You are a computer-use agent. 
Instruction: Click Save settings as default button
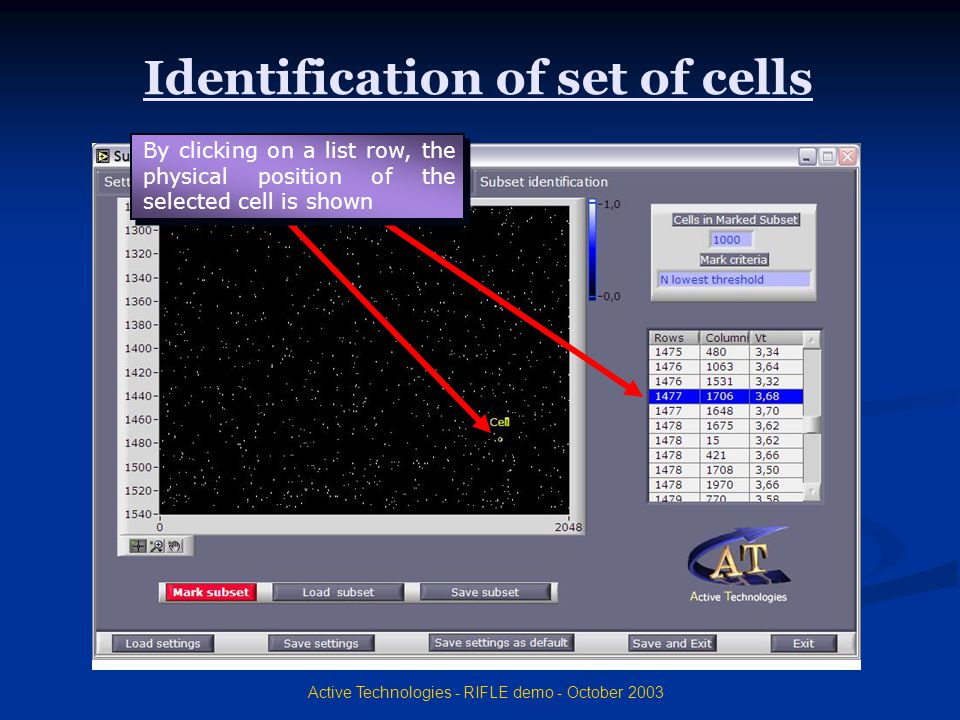point(501,642)
